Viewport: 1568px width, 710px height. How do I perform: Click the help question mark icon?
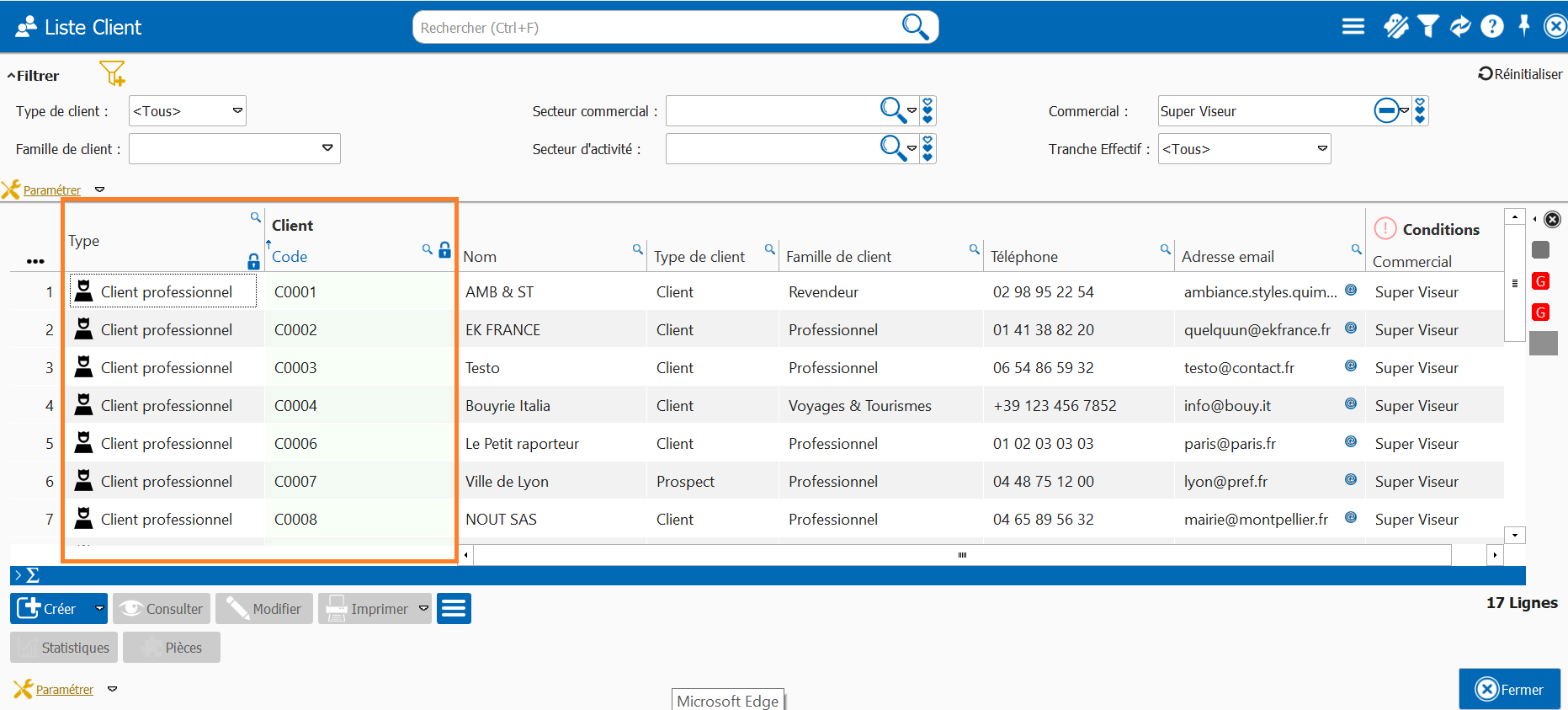coord(1491,27)
